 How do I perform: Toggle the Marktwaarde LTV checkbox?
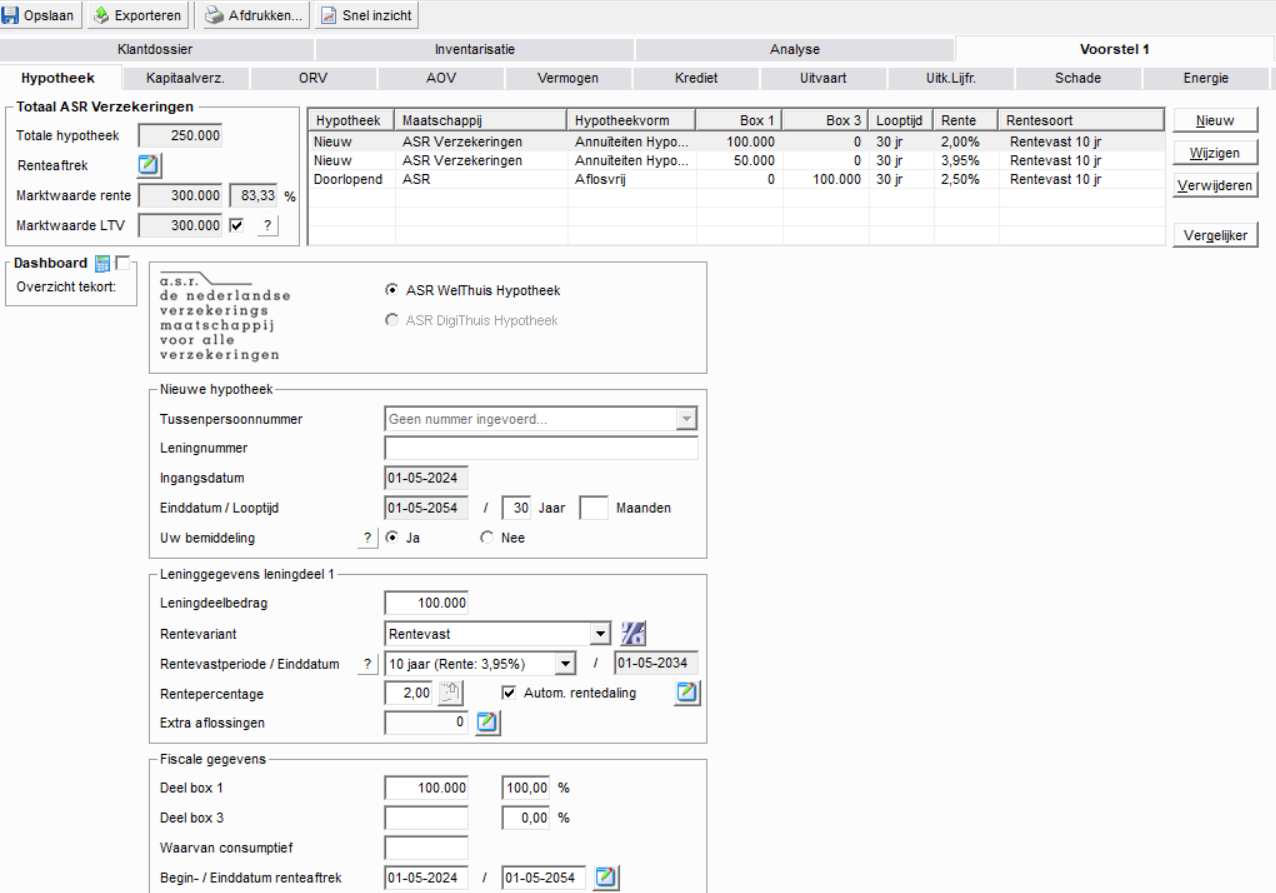[237, 226]
